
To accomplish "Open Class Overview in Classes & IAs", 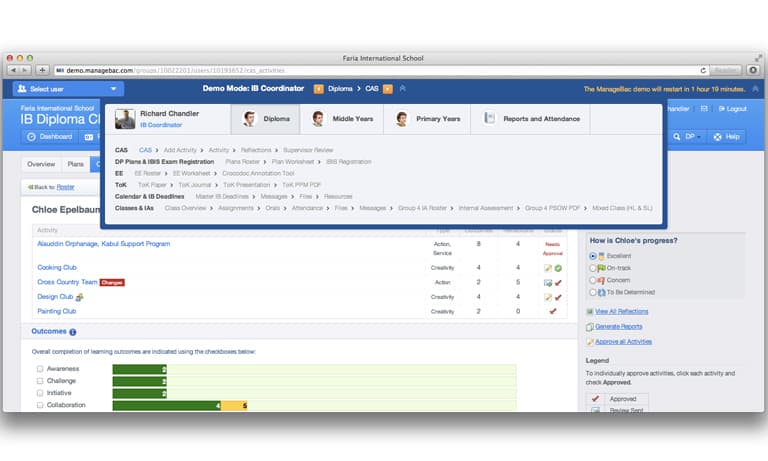I will [185, 208].
